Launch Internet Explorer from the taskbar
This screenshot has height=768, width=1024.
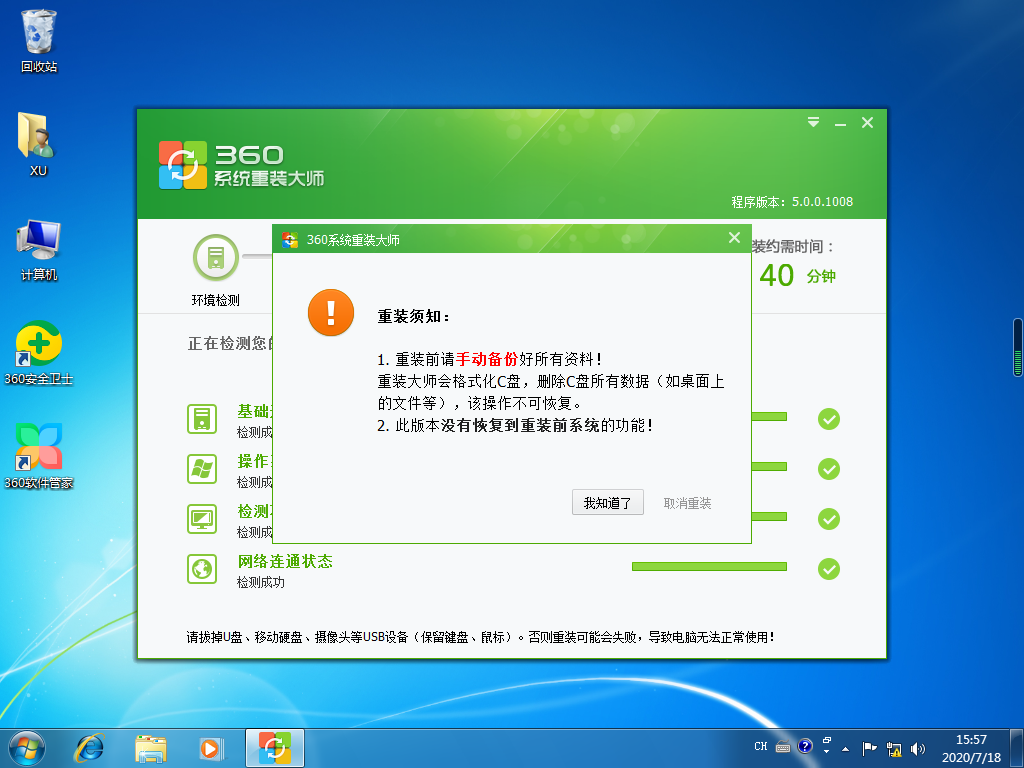(89, 747)
